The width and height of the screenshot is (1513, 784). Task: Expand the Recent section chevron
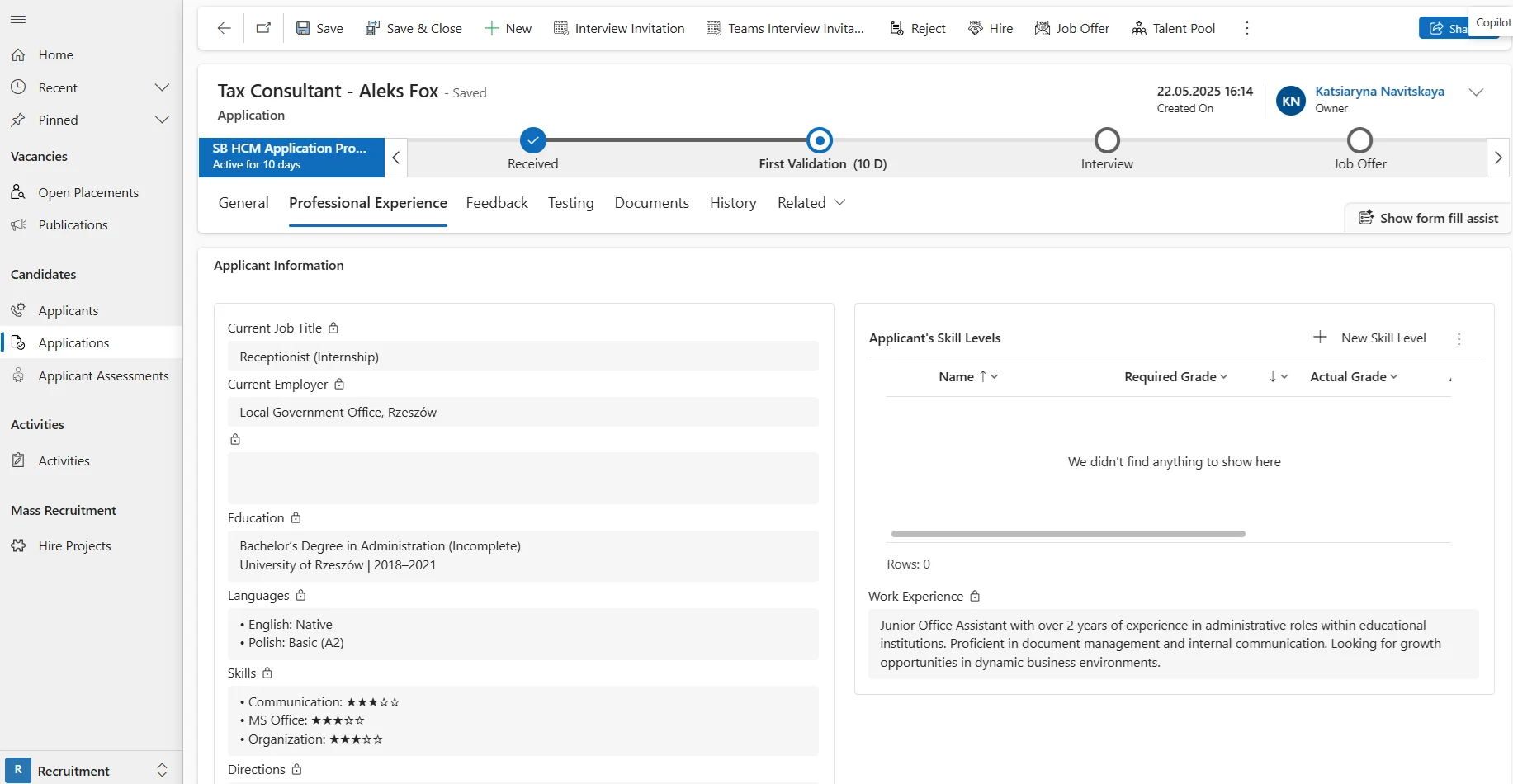coord(163,87)
